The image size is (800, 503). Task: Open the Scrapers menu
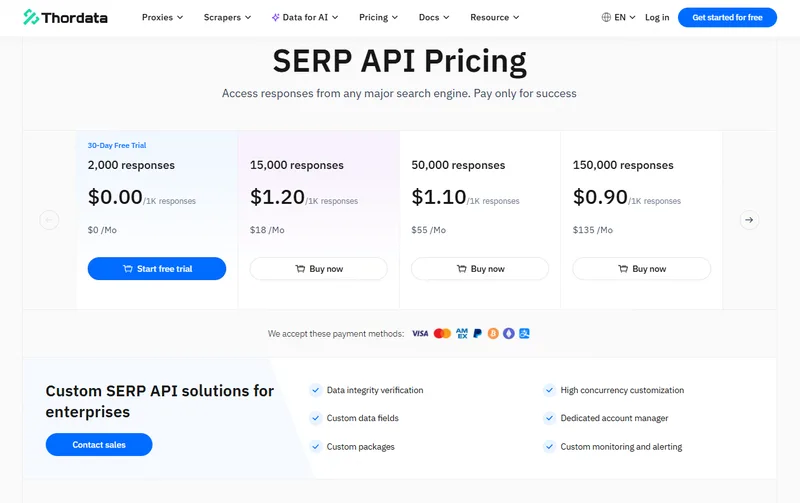pyautogui.click(x=227, y=17)
